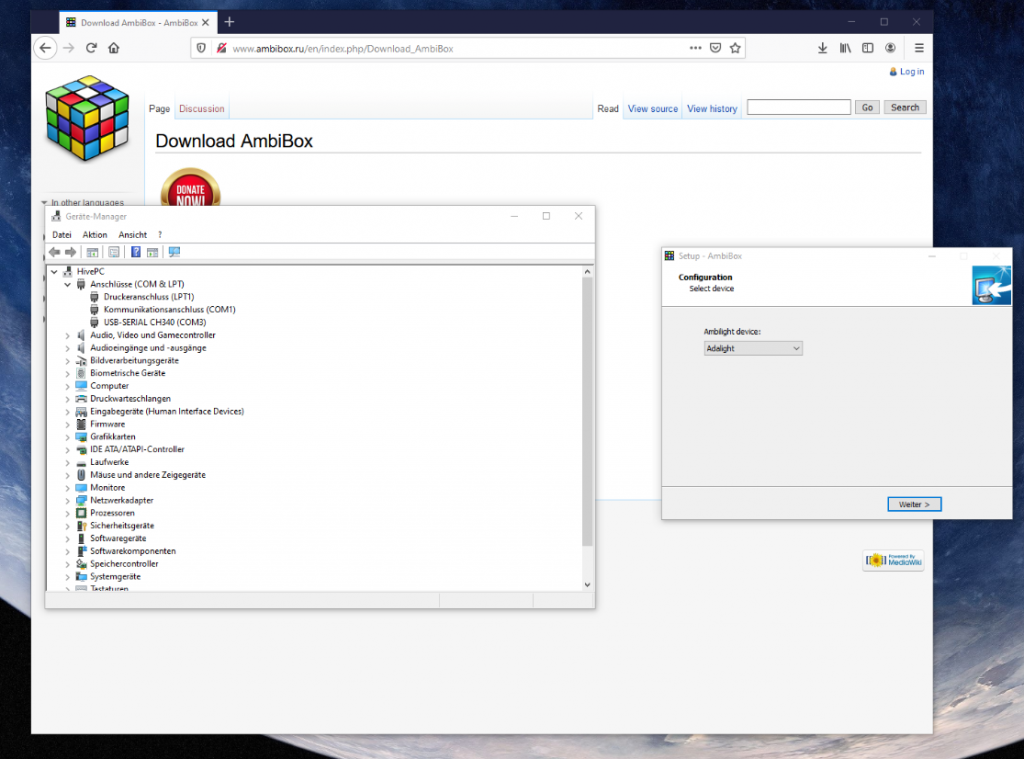
Task: Select Kommunikationsanschluss (COM1) entry
Action: [169, 310]
